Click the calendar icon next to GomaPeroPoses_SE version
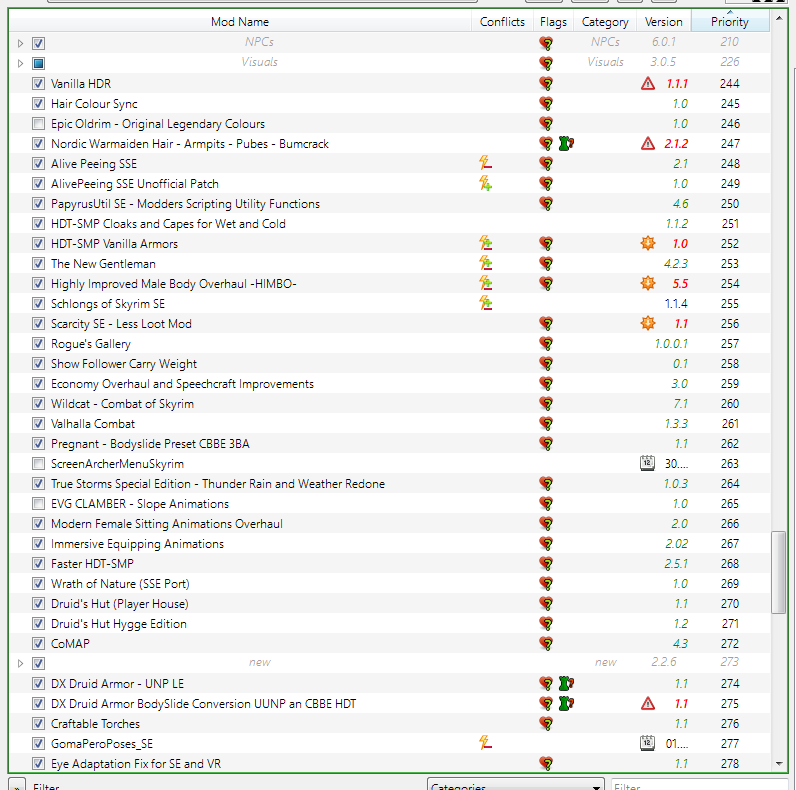The height and width of the screenshot is (790, 796). tap(647, 743)
